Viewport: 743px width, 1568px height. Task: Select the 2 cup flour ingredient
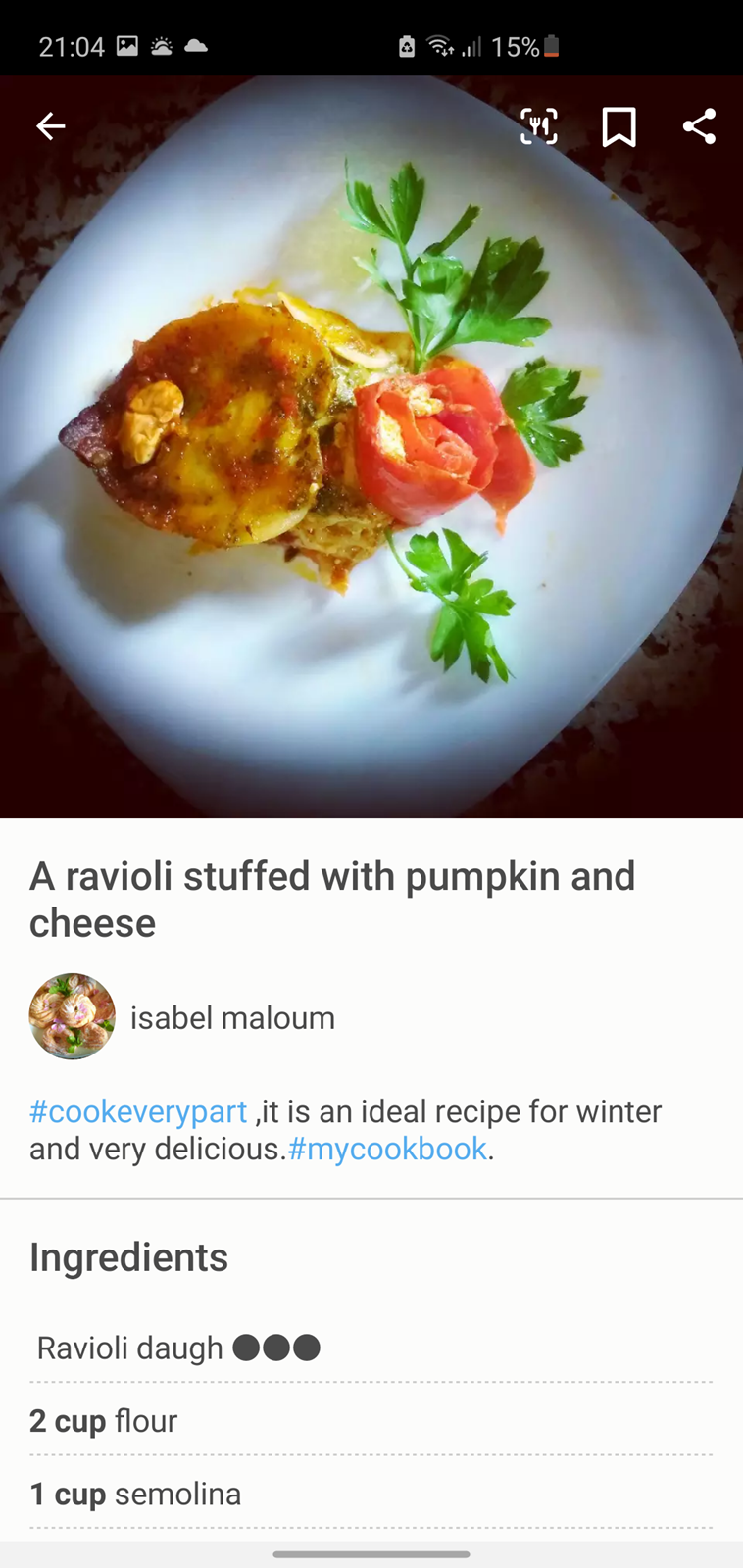pyautogui.click(x=371, y=1420)
